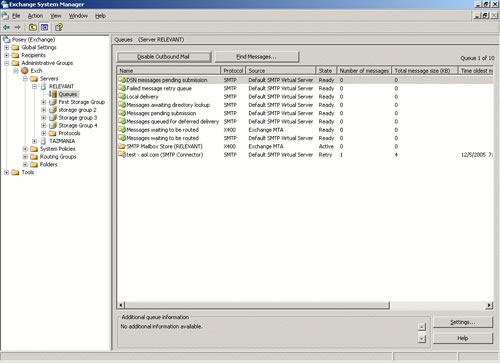
Task: Click additional queue information scroll up arrow
Action: (422, 327)
